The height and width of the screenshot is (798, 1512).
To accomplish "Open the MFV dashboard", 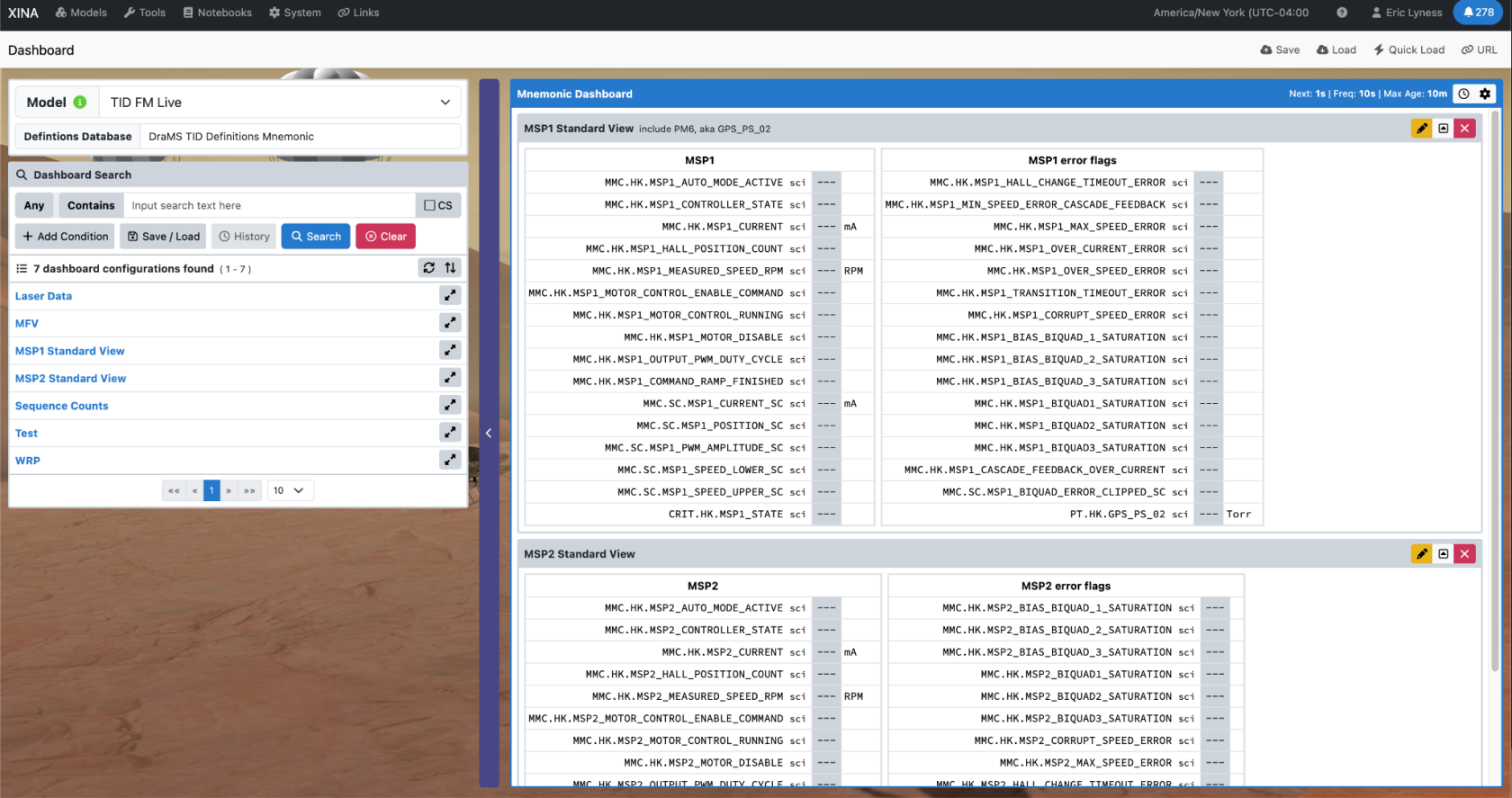I will point(27,324).
